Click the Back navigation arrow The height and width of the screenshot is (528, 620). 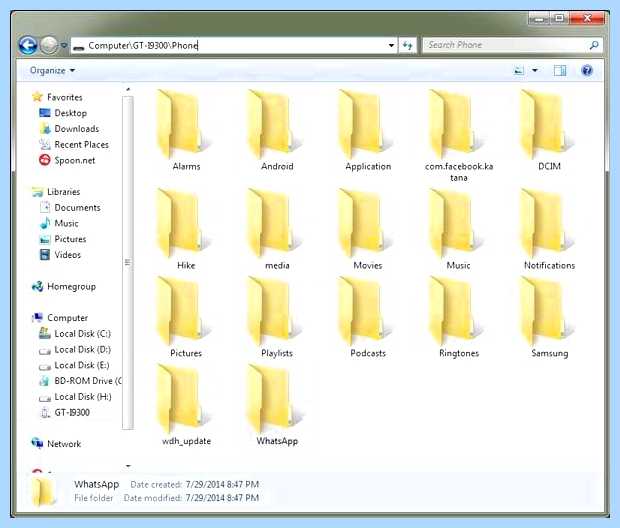click(28, 45)
